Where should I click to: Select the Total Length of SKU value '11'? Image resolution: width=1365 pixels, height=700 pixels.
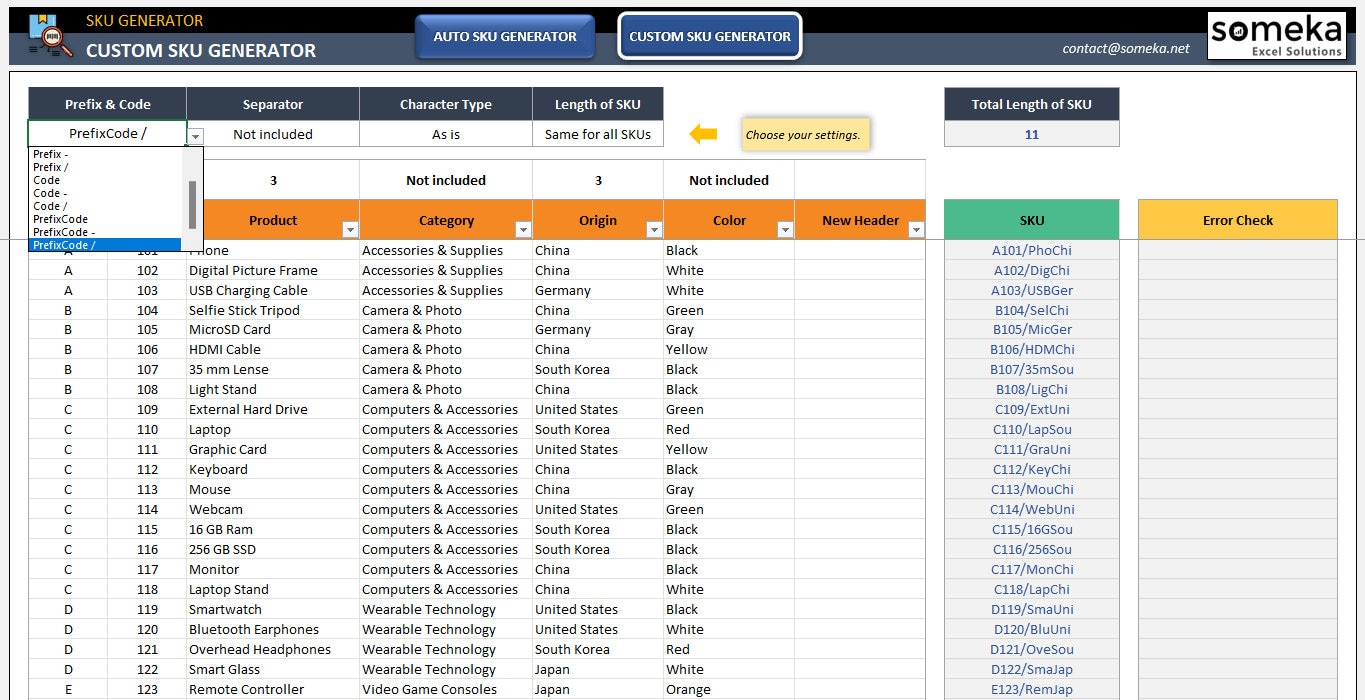click(1031, 133)
